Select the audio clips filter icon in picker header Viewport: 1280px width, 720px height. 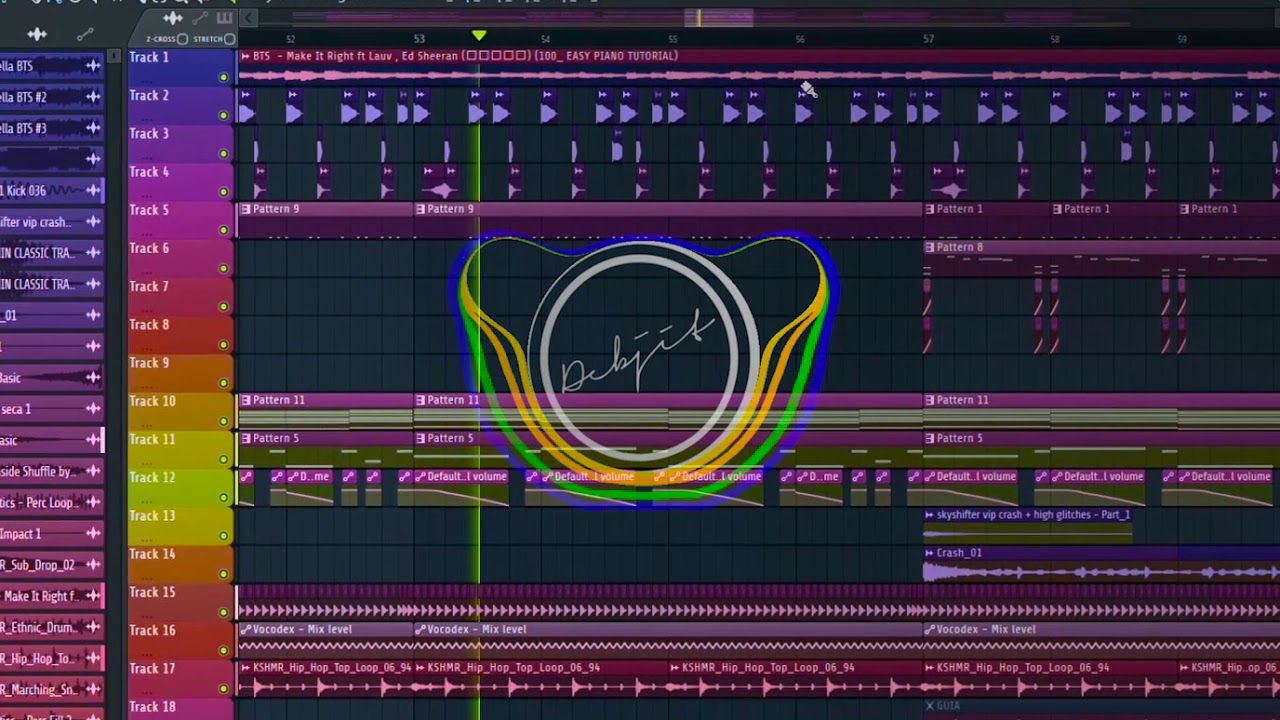click(x=37, y=34)
